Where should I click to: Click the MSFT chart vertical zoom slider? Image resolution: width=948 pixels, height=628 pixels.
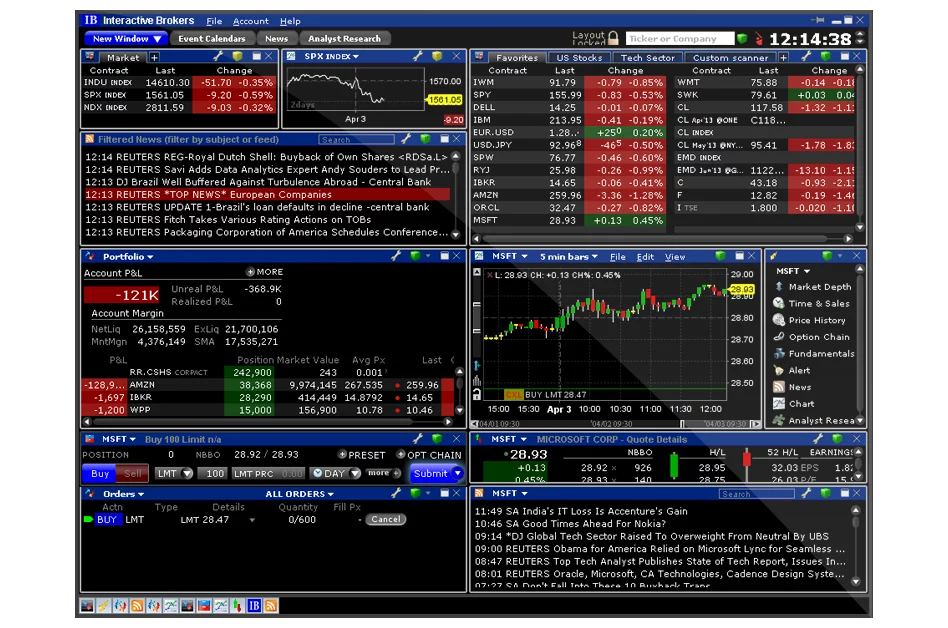(477, 317)
